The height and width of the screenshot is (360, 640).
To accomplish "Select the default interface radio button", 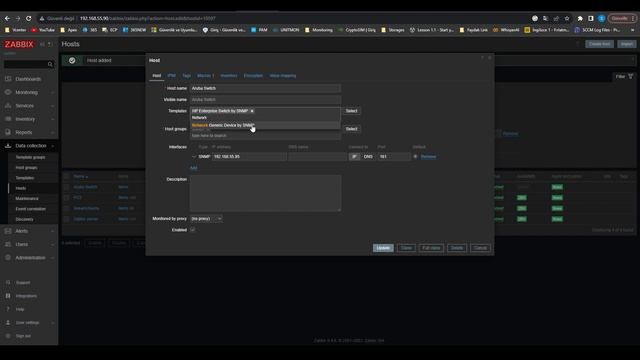I will pyautogui.click(x=416, y=156).
